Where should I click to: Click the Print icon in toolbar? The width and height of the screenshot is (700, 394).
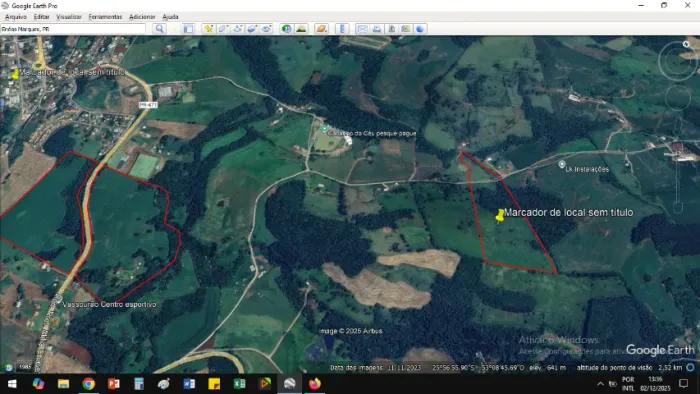pyautogui.click(x=377, y=29)
